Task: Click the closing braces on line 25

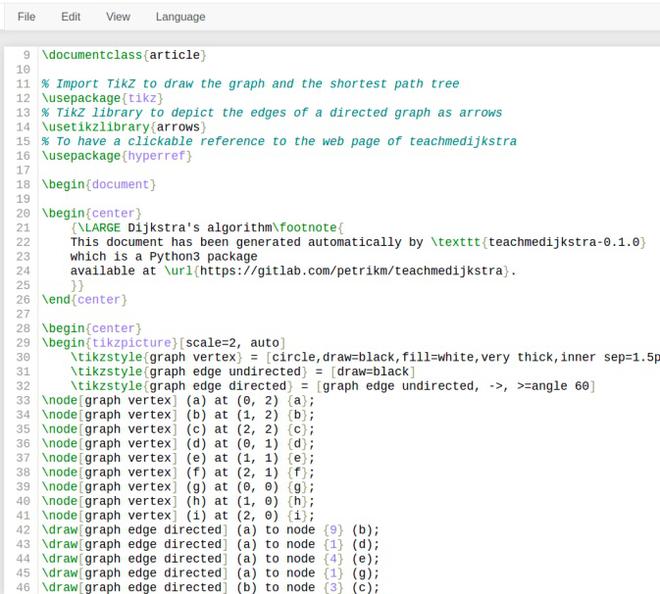Action: tap(77, 285)
